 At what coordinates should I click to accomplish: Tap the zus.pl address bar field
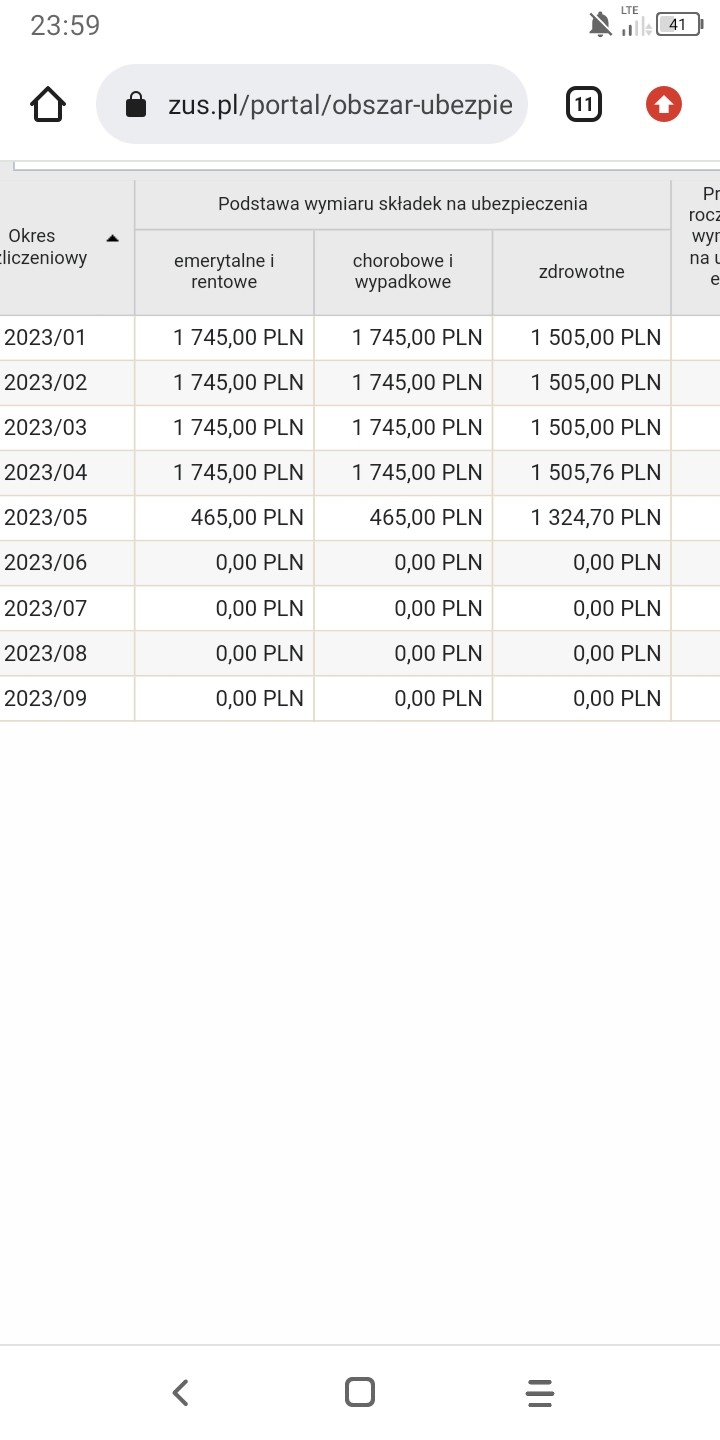point(312,104)
